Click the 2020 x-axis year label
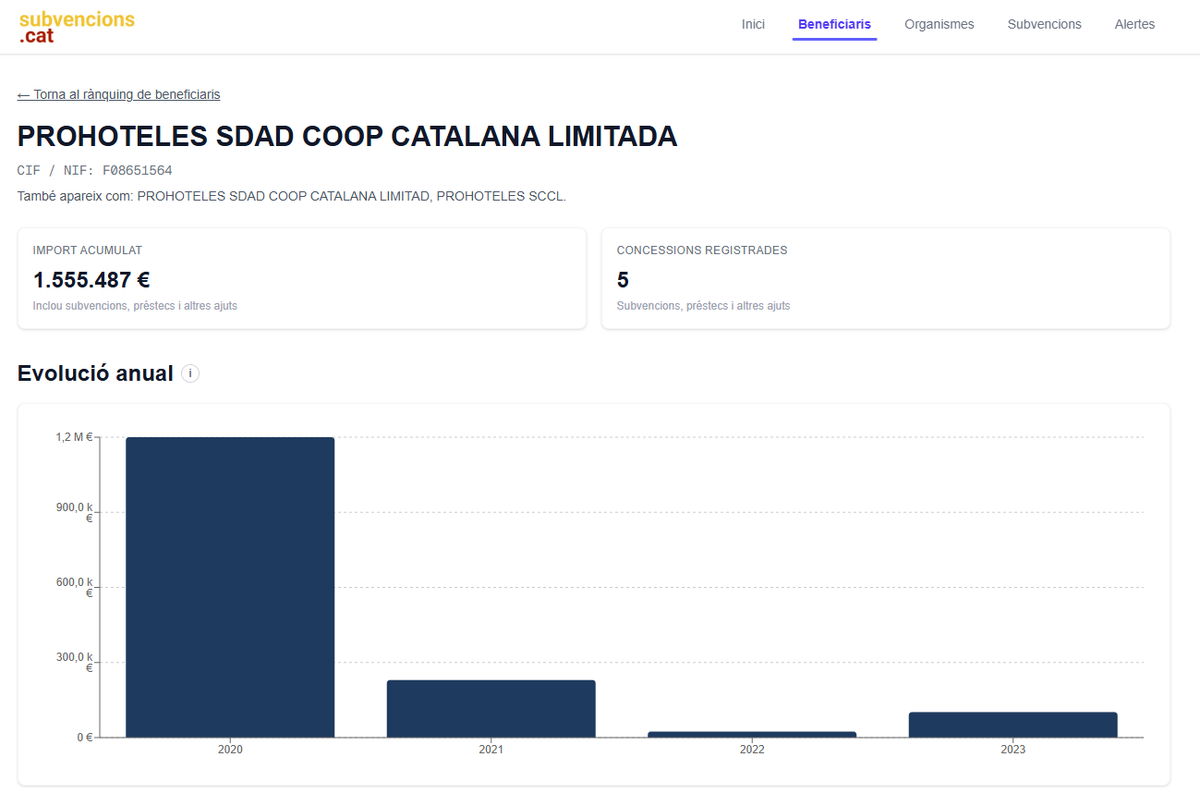The height and width of the screenshot is (806, 1200). tap(230, 749)
